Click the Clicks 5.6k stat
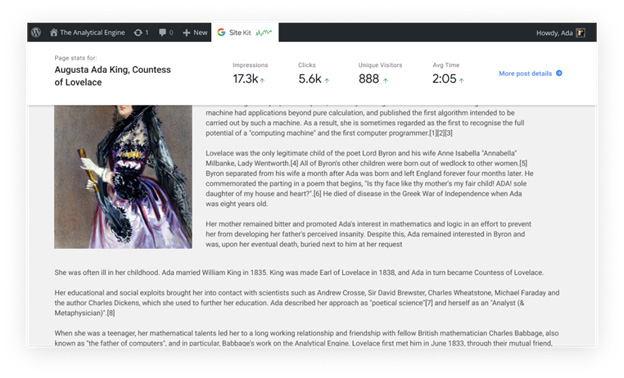The width and height of the screenshot is (624, 378). (314, 73)
